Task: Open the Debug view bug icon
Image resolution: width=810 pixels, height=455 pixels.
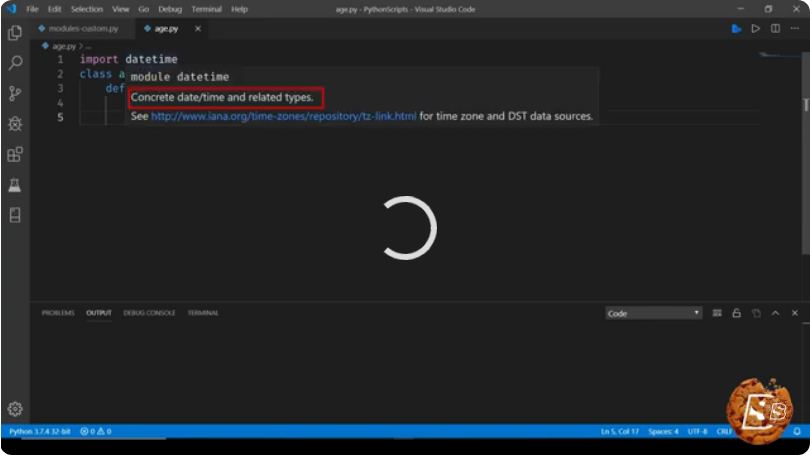Action: (15, 124)
